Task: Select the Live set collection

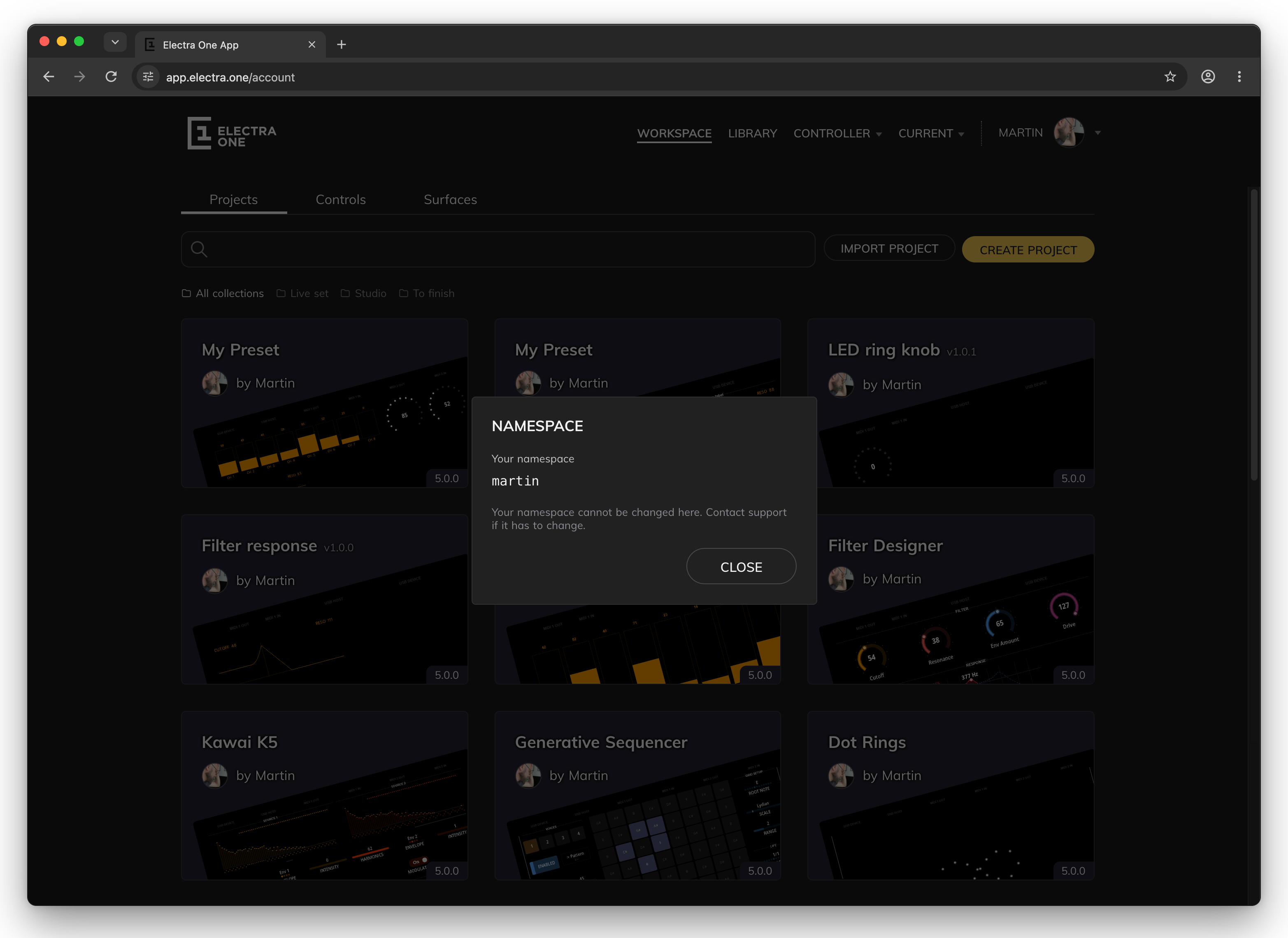Action: tap(302, 294)
